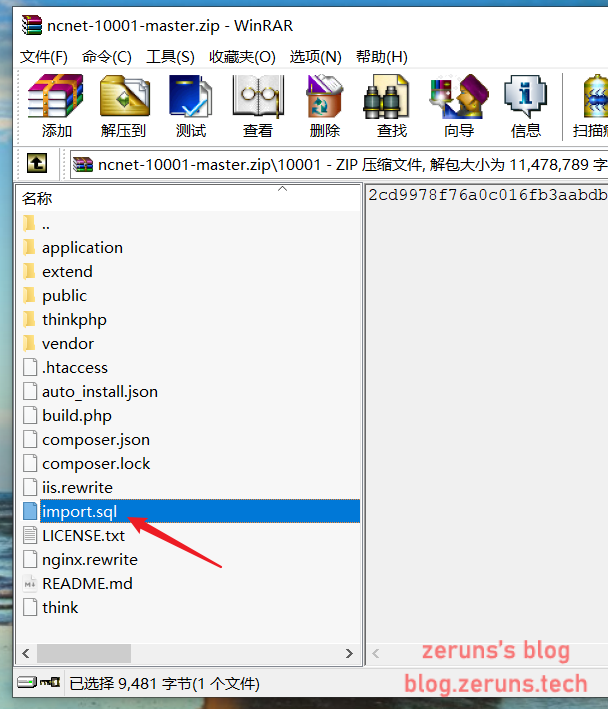Select the thinkphp folder icon
Viewport: 608px width, 709px height.
[29, 319]
